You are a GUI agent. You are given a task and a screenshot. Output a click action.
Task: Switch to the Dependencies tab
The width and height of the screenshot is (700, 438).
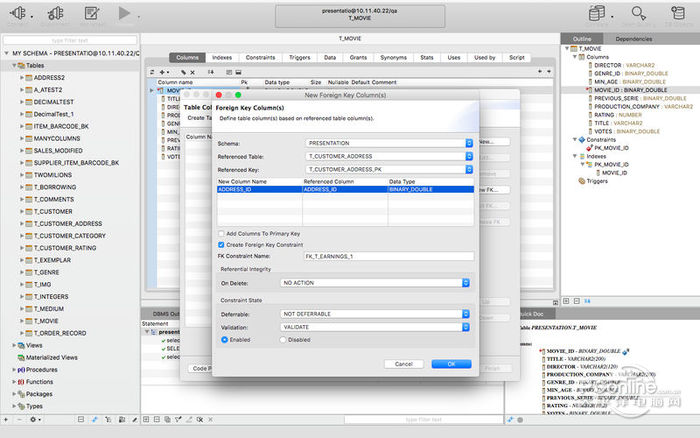[634, 38]
